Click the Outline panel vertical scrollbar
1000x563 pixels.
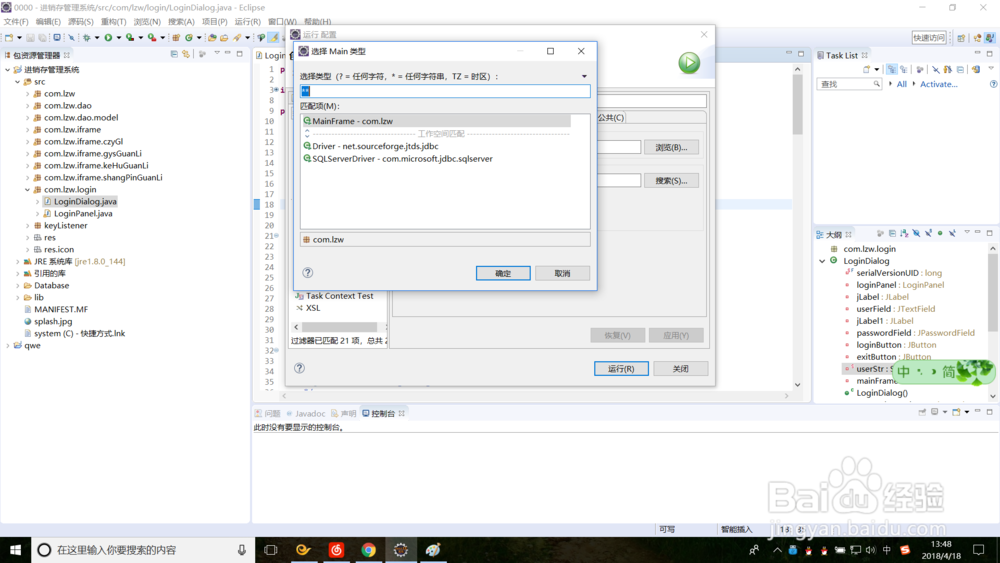pos(993,322)
